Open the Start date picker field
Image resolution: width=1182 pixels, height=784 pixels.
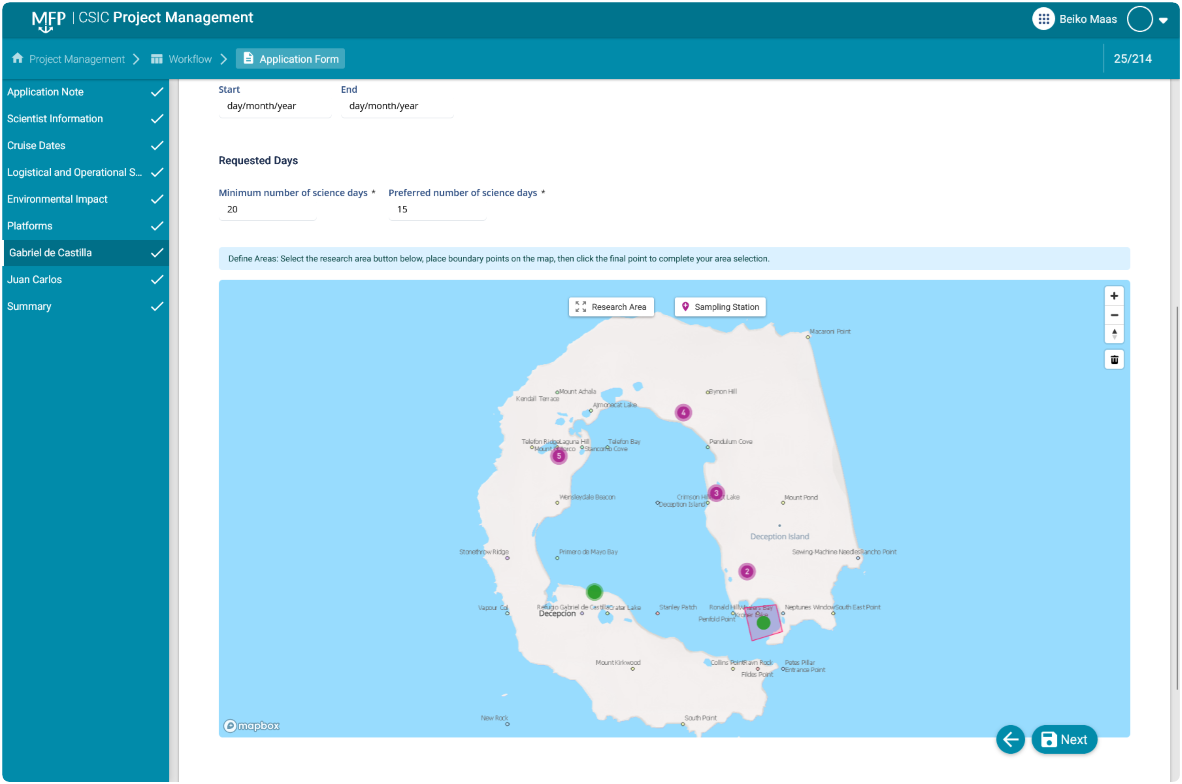coord(274,106)
